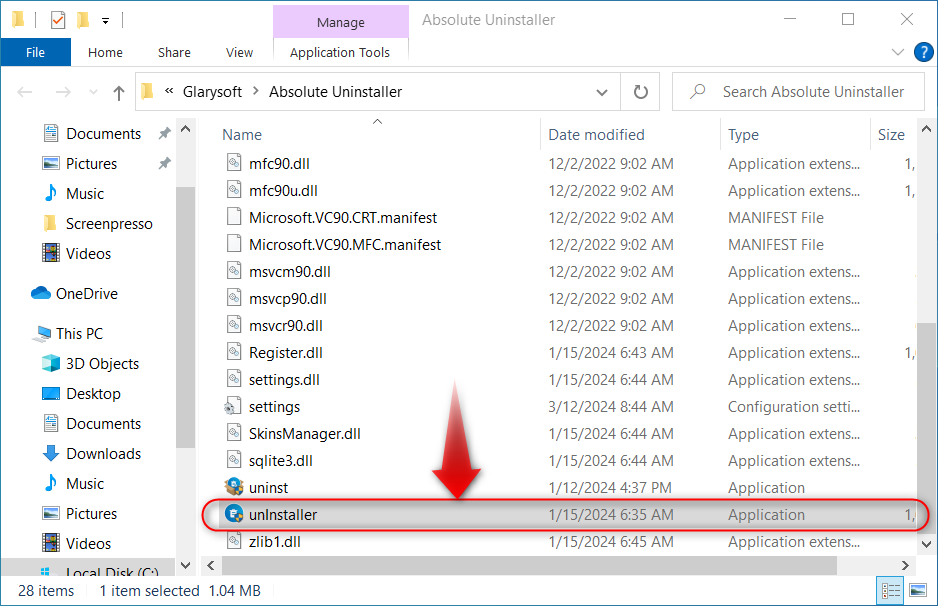Viewport: 938px width, 606px height.
Task: Click the unInstaller application icon
Action: click(x=234, y=514)
